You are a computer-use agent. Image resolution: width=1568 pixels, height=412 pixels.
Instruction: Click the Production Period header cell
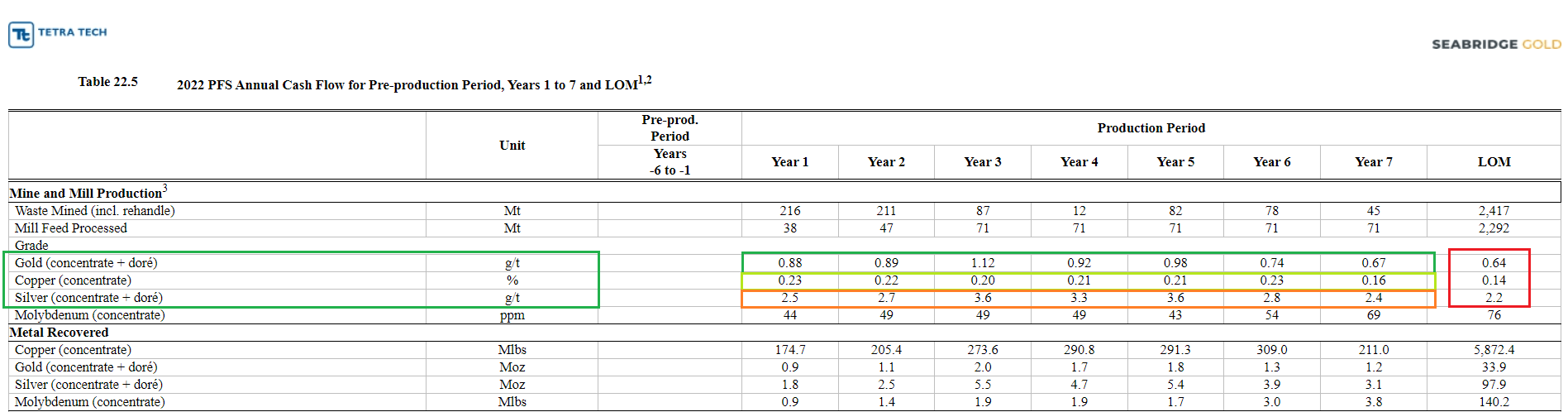point(1151,128)
